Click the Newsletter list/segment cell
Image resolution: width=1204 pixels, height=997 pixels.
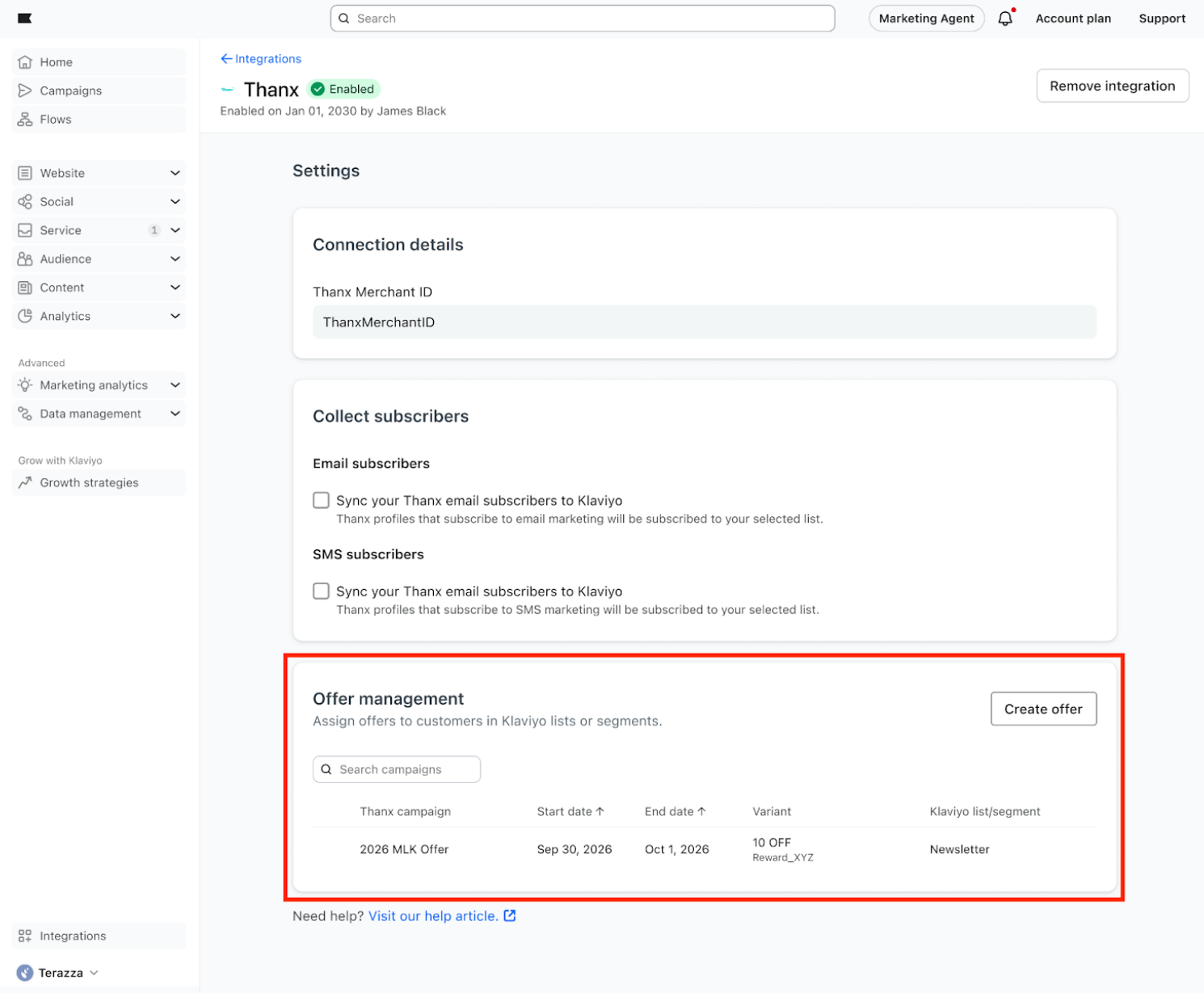(960, 849)
